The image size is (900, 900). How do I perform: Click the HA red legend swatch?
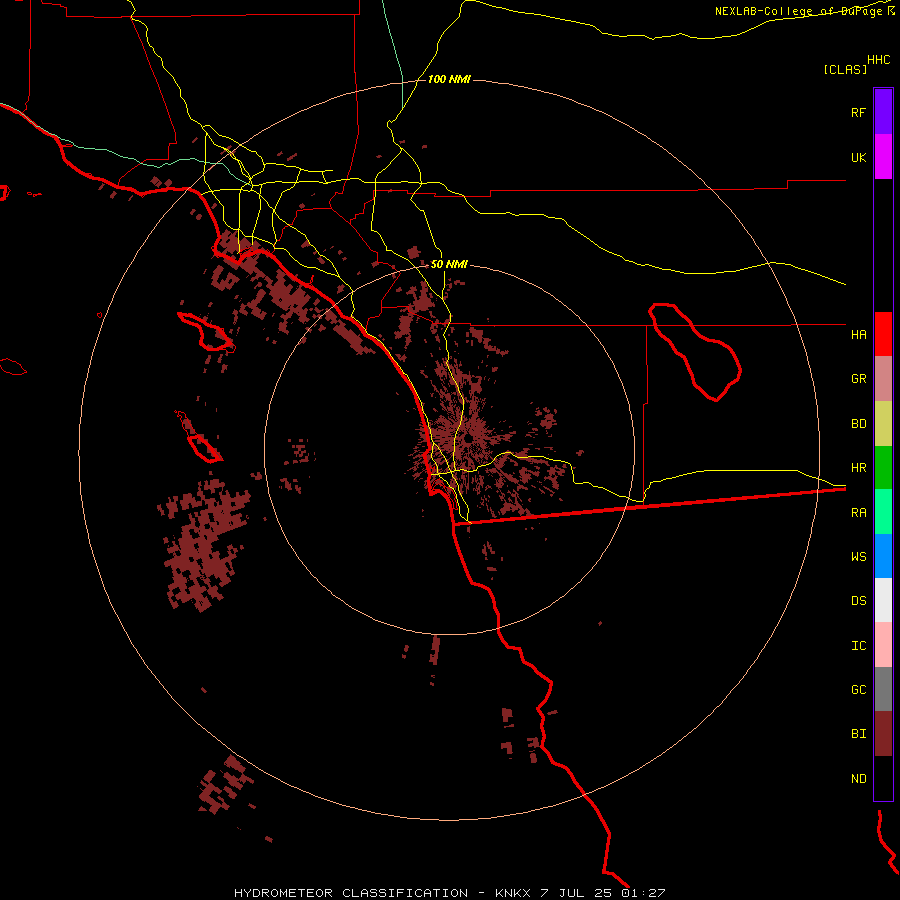coord(883,334)
